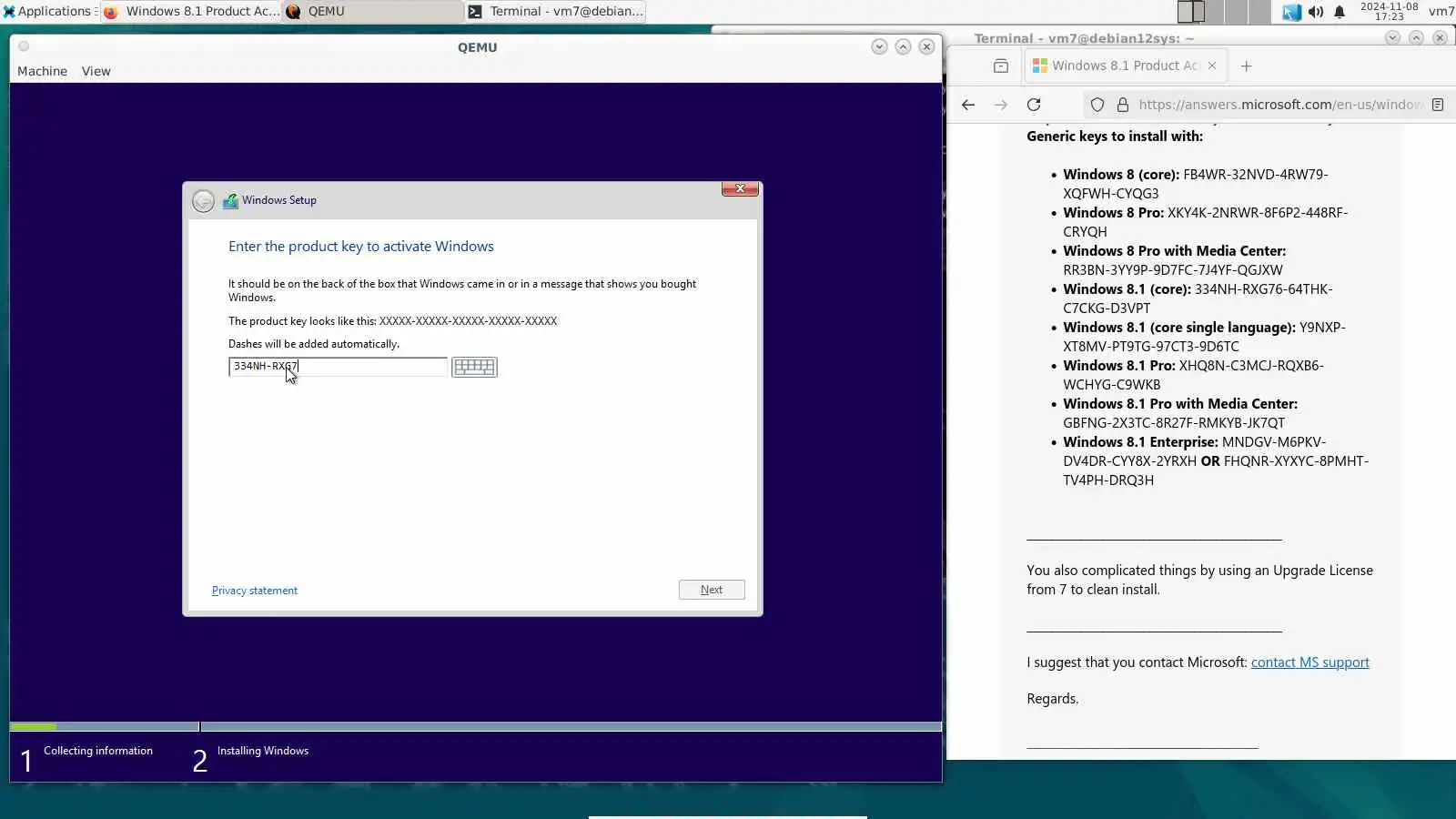Click the Windows 8.1 Pro key text

1194,375
